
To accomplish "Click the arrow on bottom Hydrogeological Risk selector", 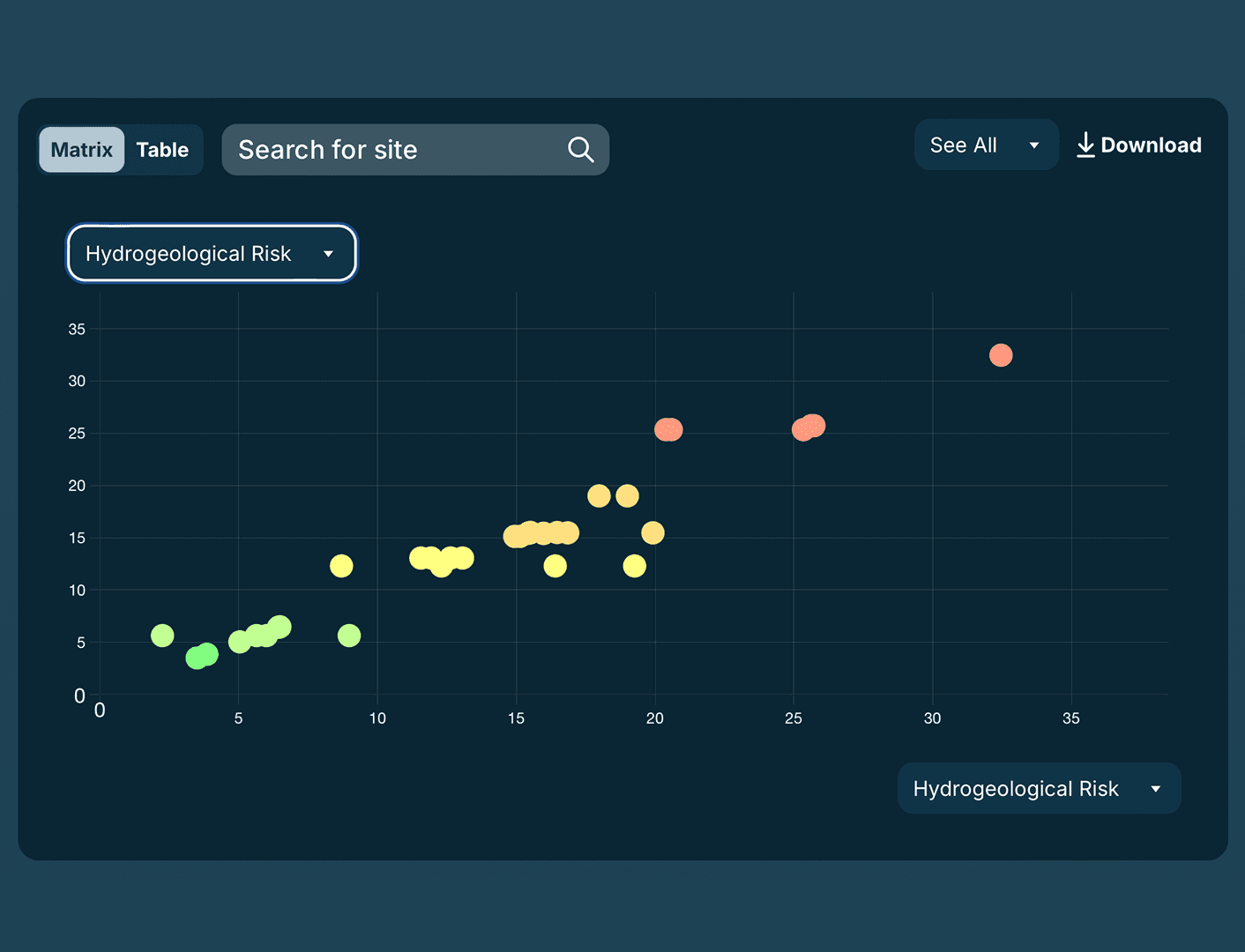I will pyautogui.click(x=1155, y=789).
